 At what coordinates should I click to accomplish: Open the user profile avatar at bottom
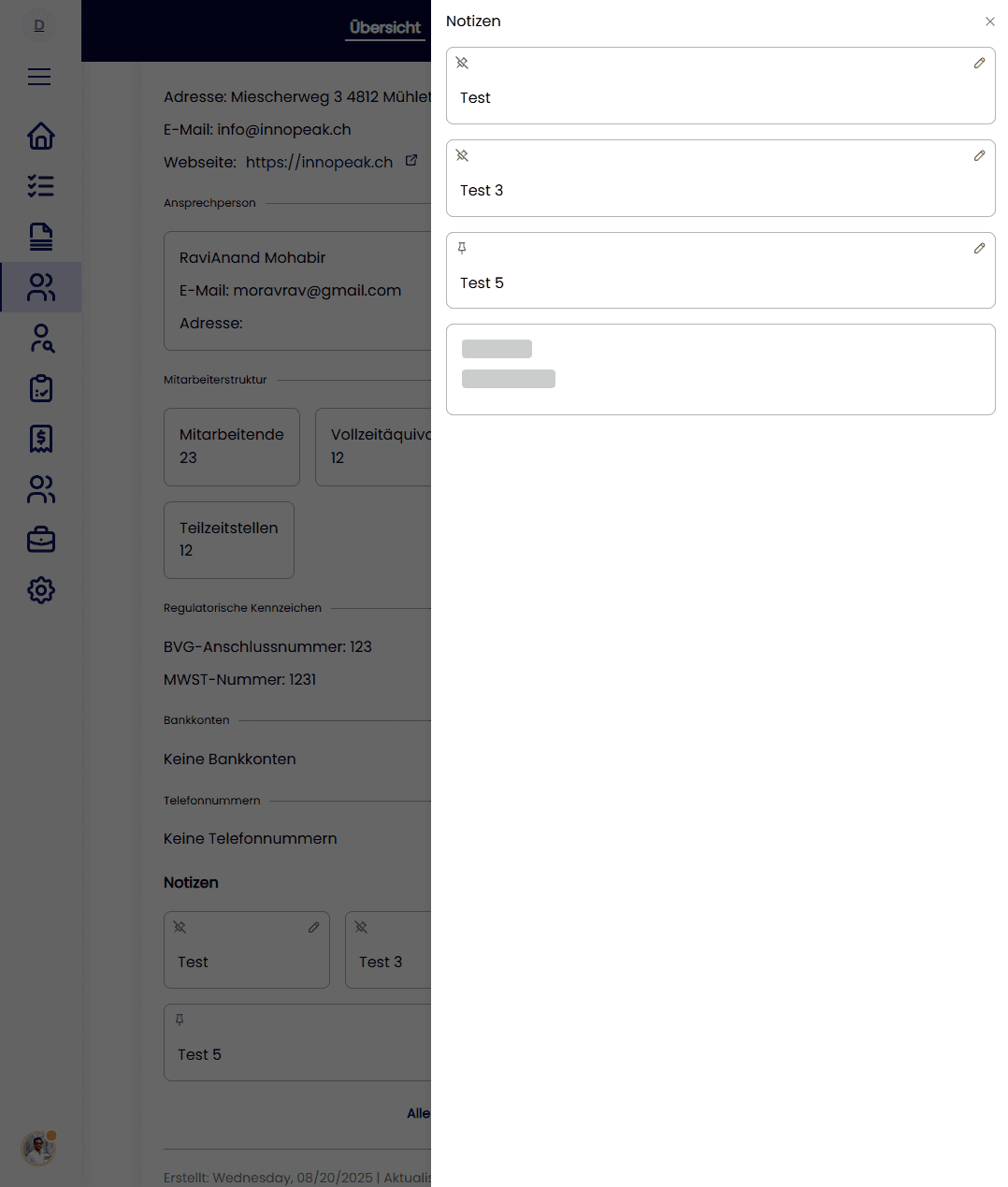coord(39,1148)
